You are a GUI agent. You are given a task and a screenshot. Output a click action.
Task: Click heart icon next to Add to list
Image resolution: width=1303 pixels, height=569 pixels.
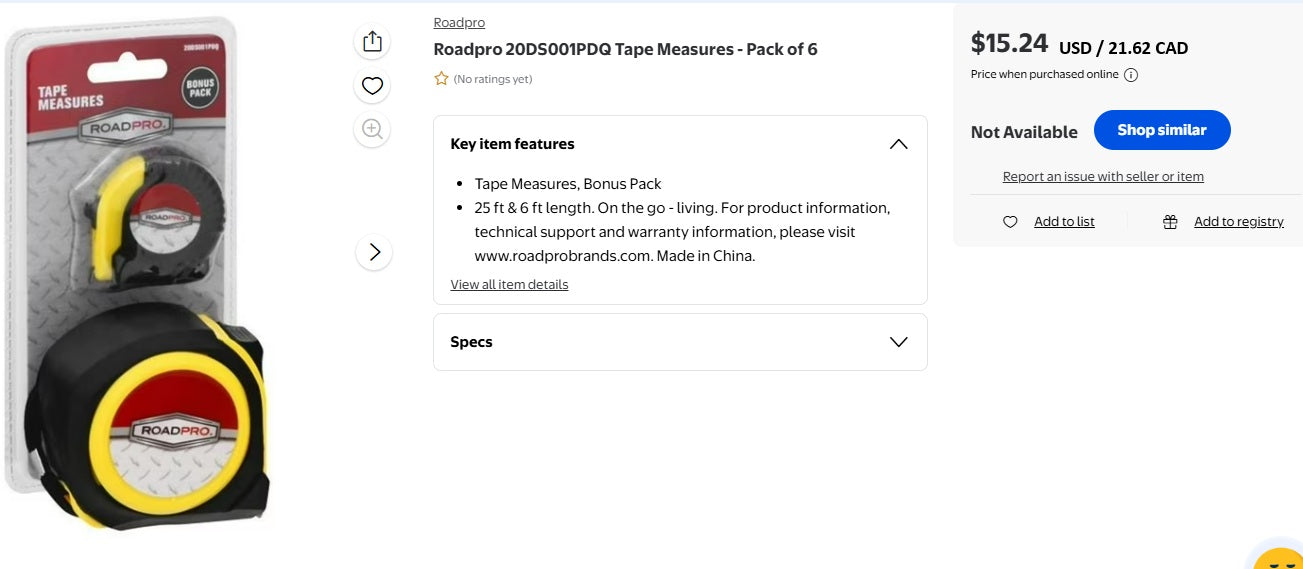pos(1010,222)
